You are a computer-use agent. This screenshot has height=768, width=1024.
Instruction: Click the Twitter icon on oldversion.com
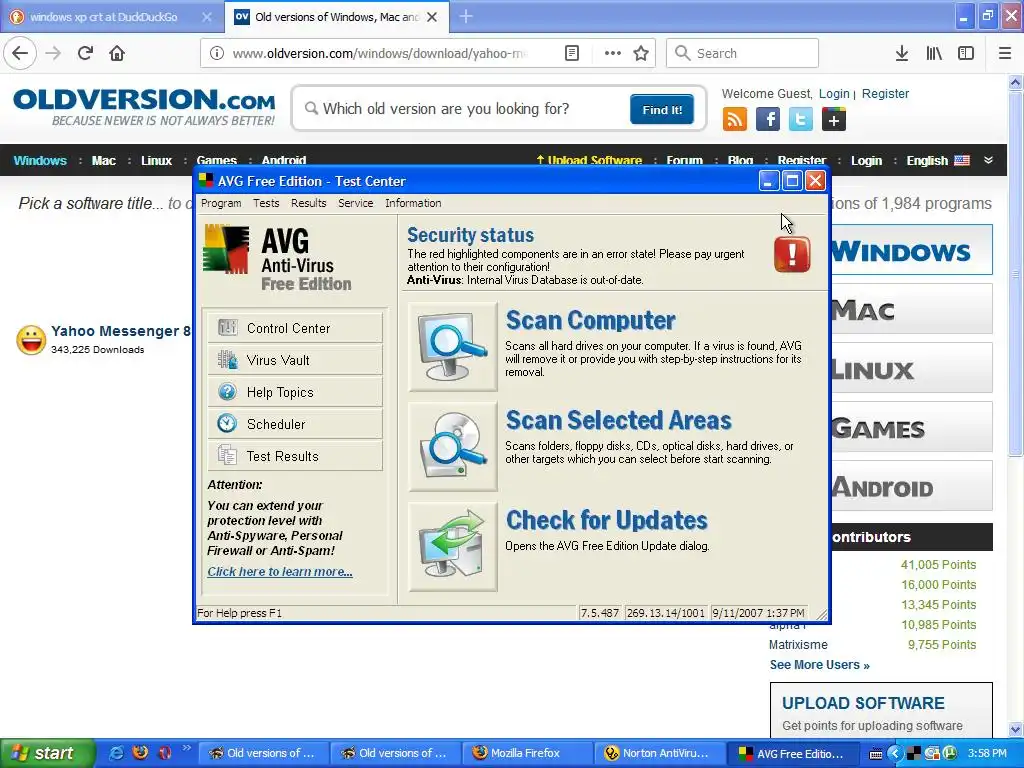801,120
